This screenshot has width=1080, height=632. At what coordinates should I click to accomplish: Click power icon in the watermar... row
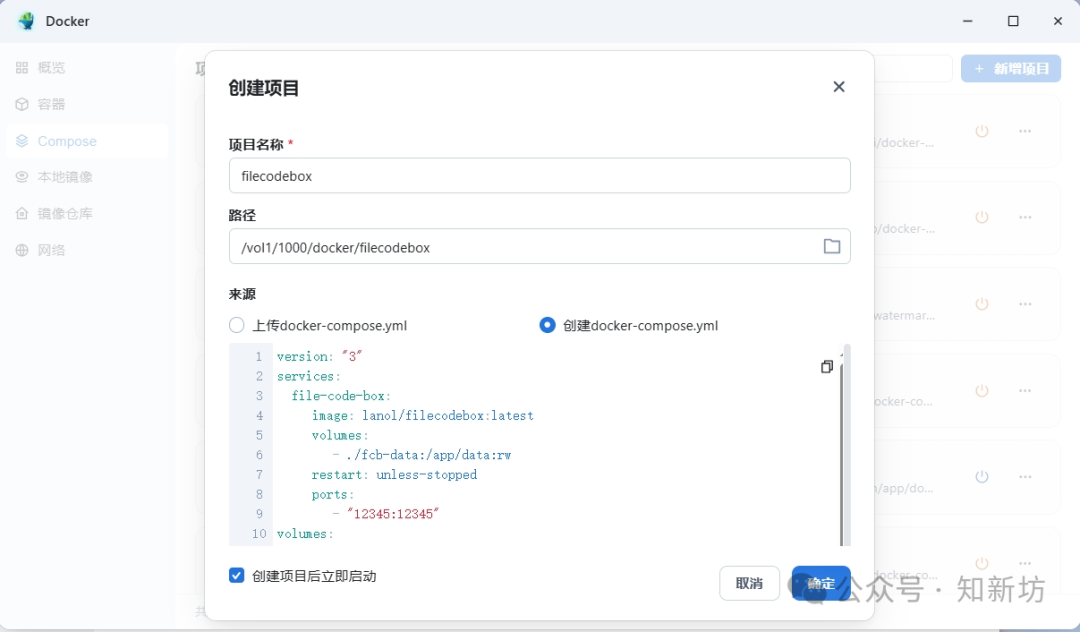[982, 304]
